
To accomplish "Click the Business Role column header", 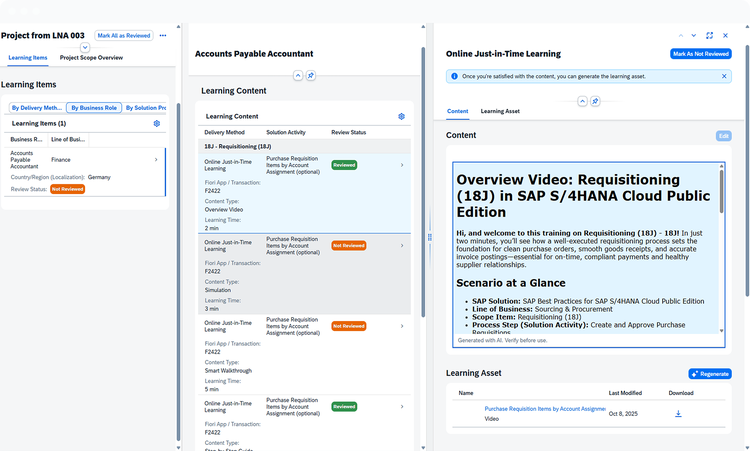I will pyautogui.click(x=26, y=140).
